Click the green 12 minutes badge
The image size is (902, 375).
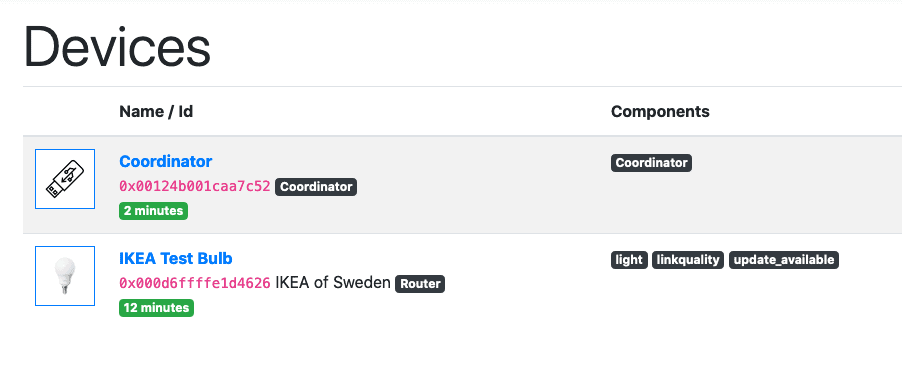pos(156,308)
